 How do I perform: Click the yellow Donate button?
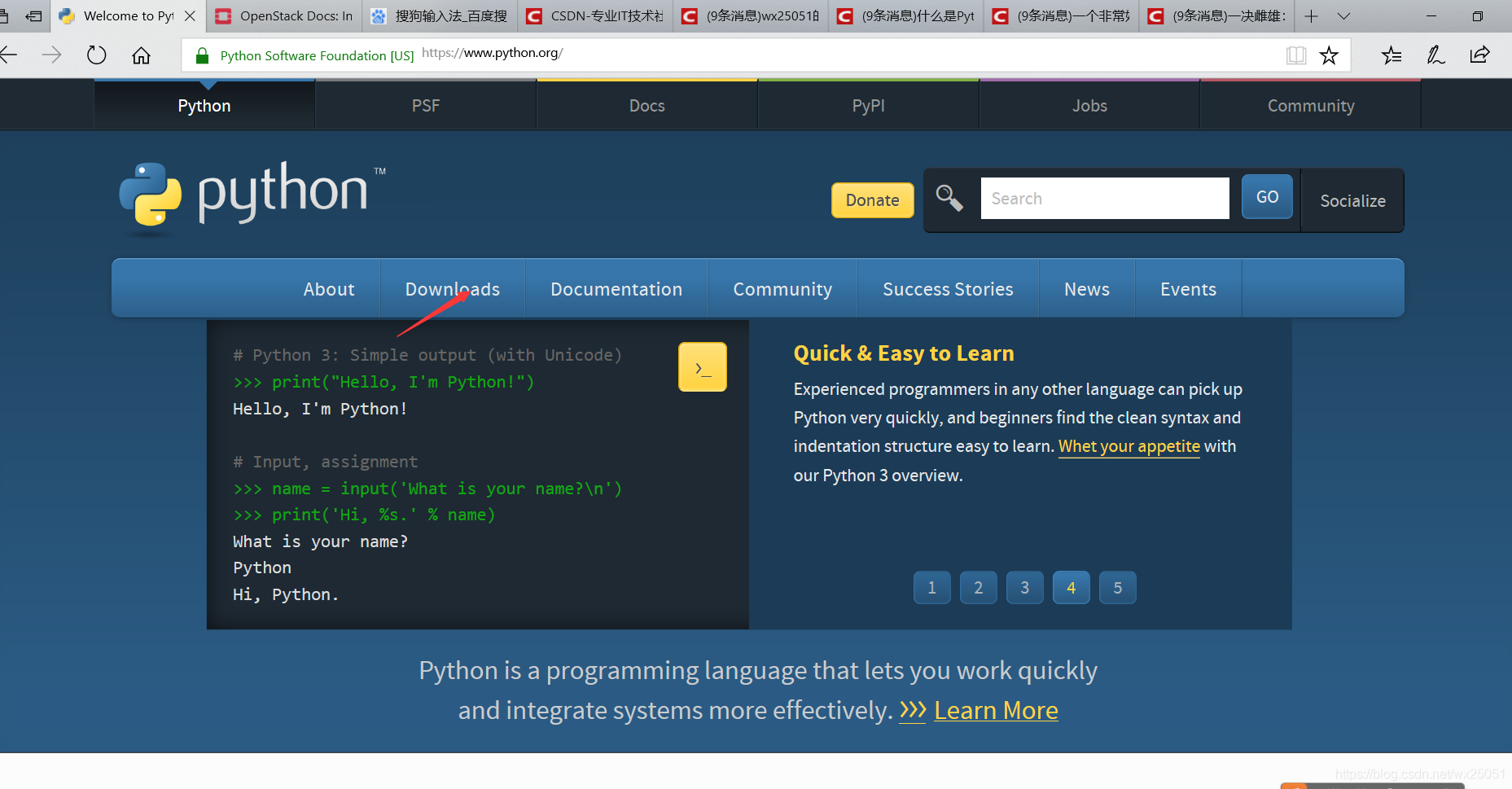873,200
